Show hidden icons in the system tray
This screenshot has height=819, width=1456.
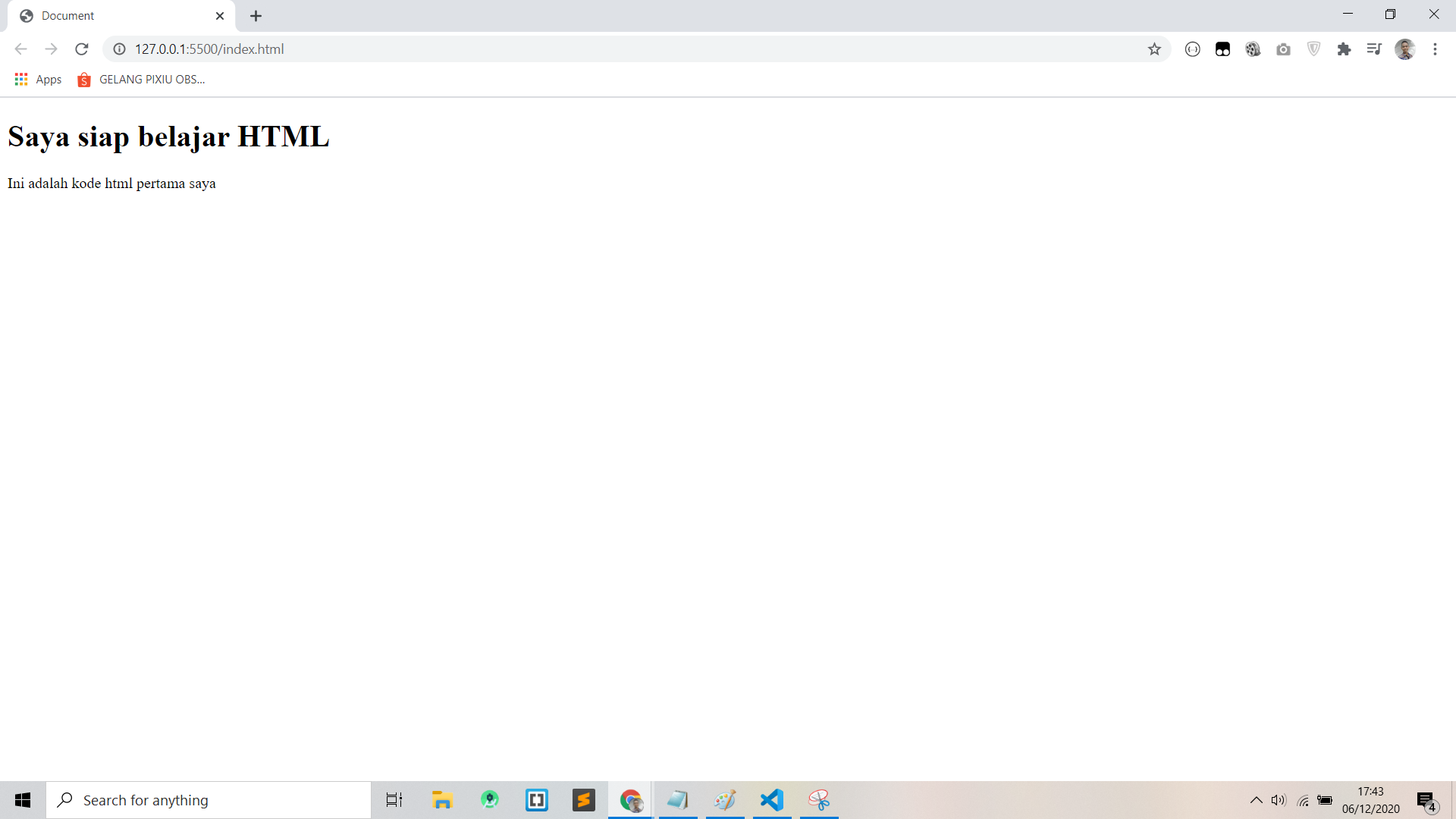[x=1256, y=799]
